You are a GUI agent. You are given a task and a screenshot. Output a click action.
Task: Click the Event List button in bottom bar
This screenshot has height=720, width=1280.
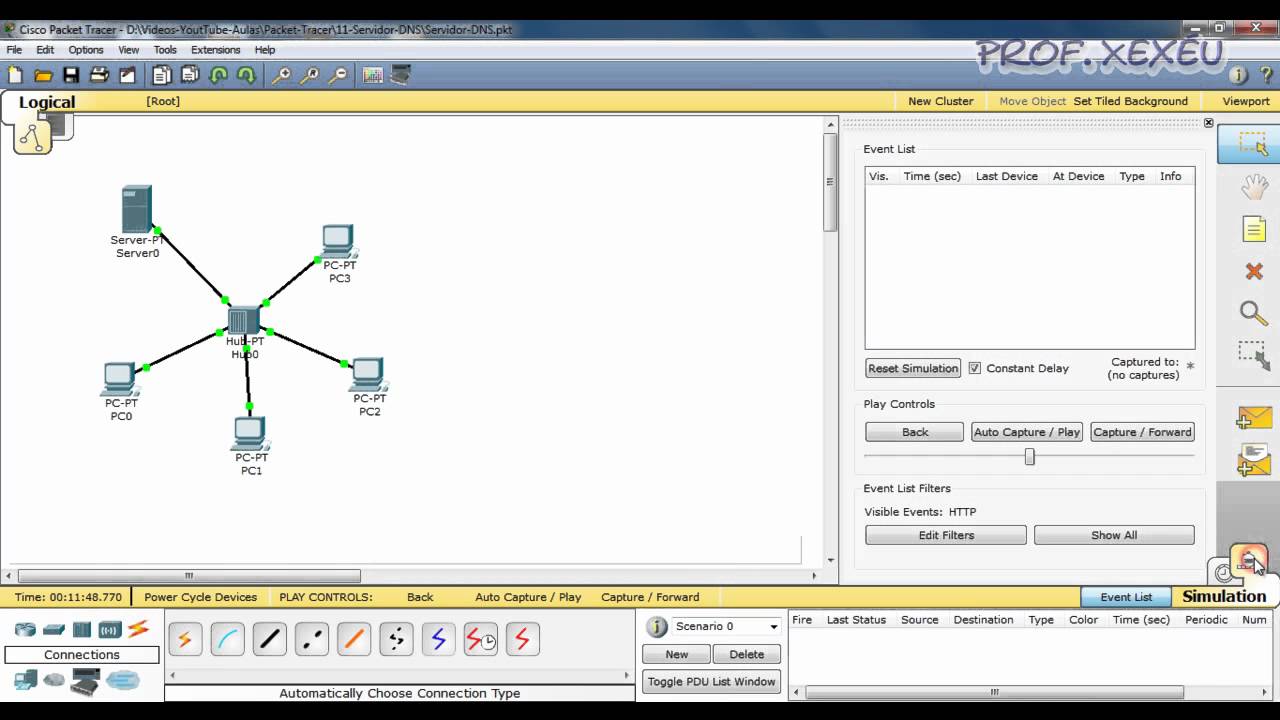pyautogui.click(x=1126, y=597)
